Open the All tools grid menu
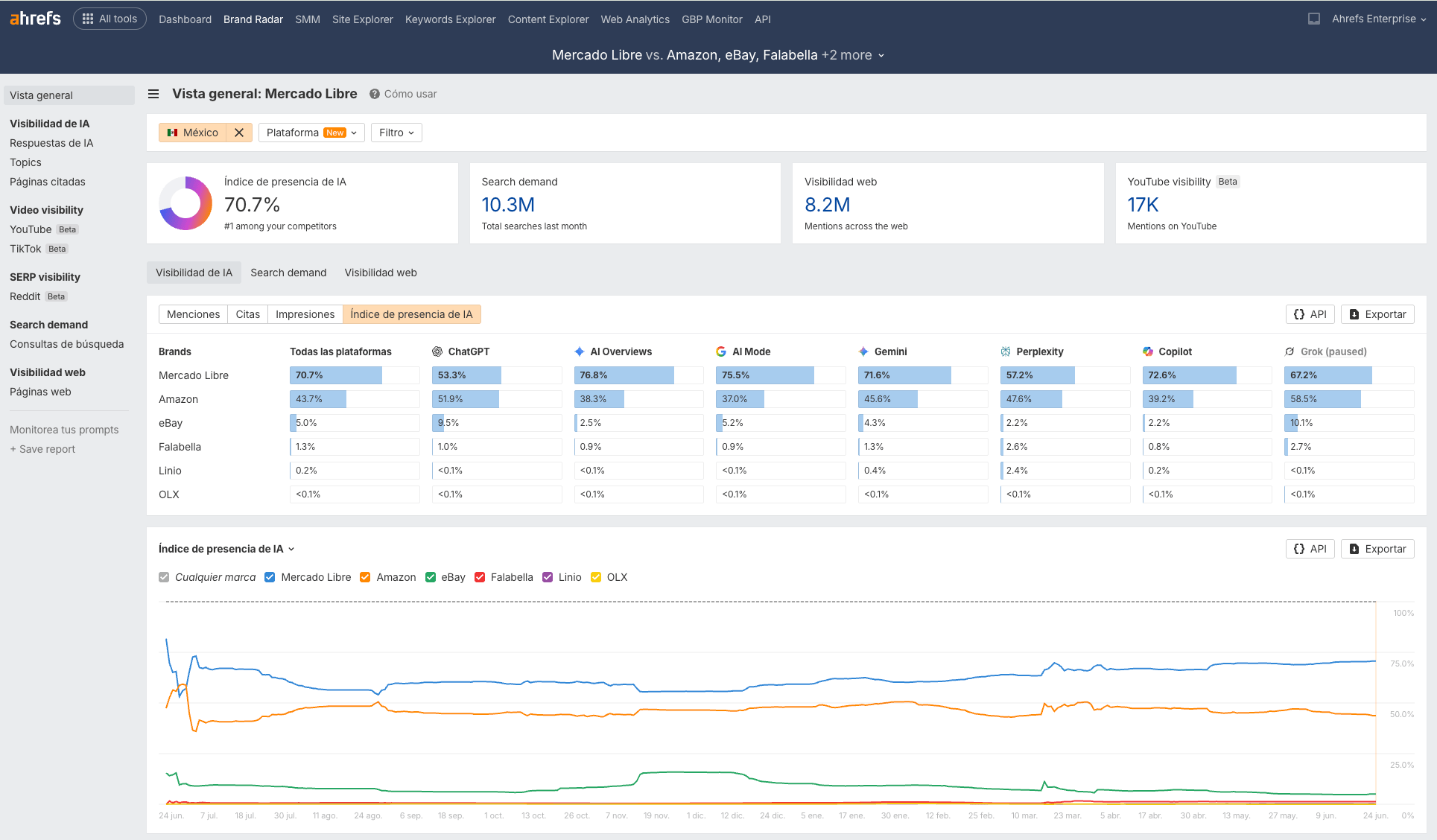 tap(110, 19)
